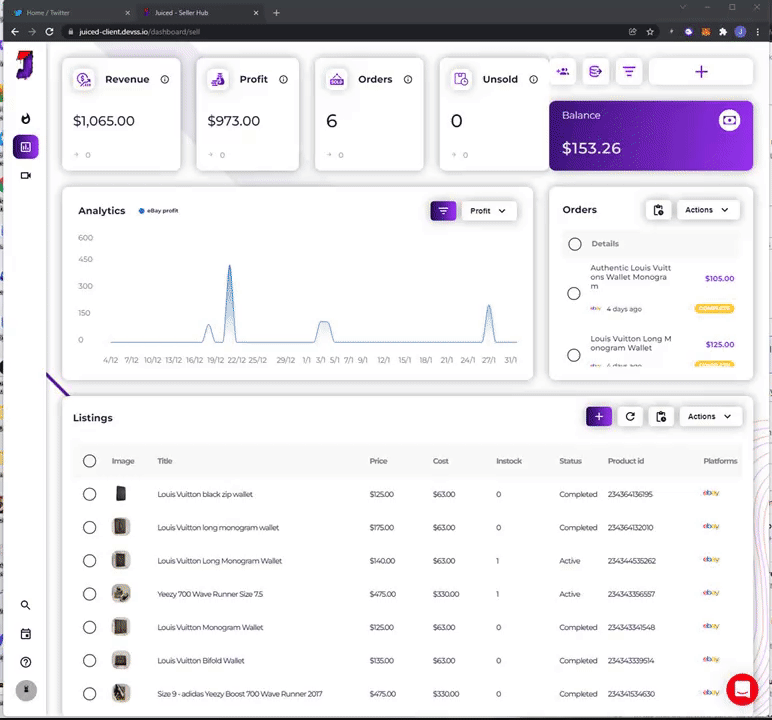Open the Listings Actions dropdown

click(710, 417)
